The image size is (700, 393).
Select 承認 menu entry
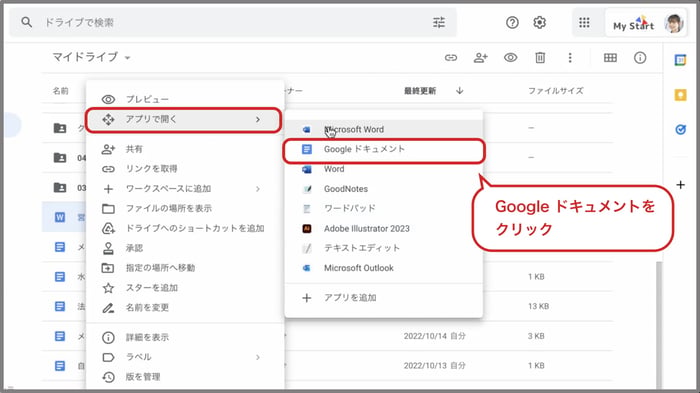click(185, 248)
